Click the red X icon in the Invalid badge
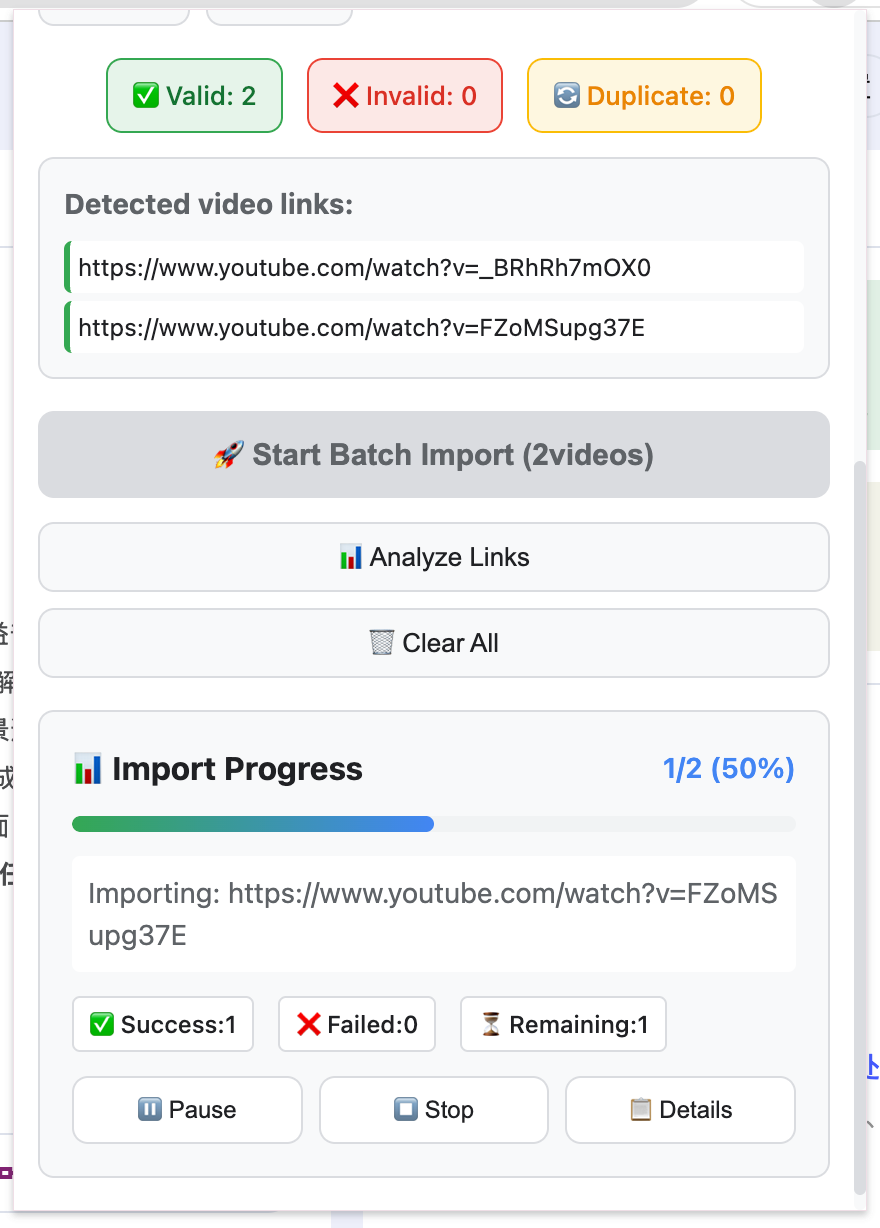Screen dimensions: 880x1228 345,95
